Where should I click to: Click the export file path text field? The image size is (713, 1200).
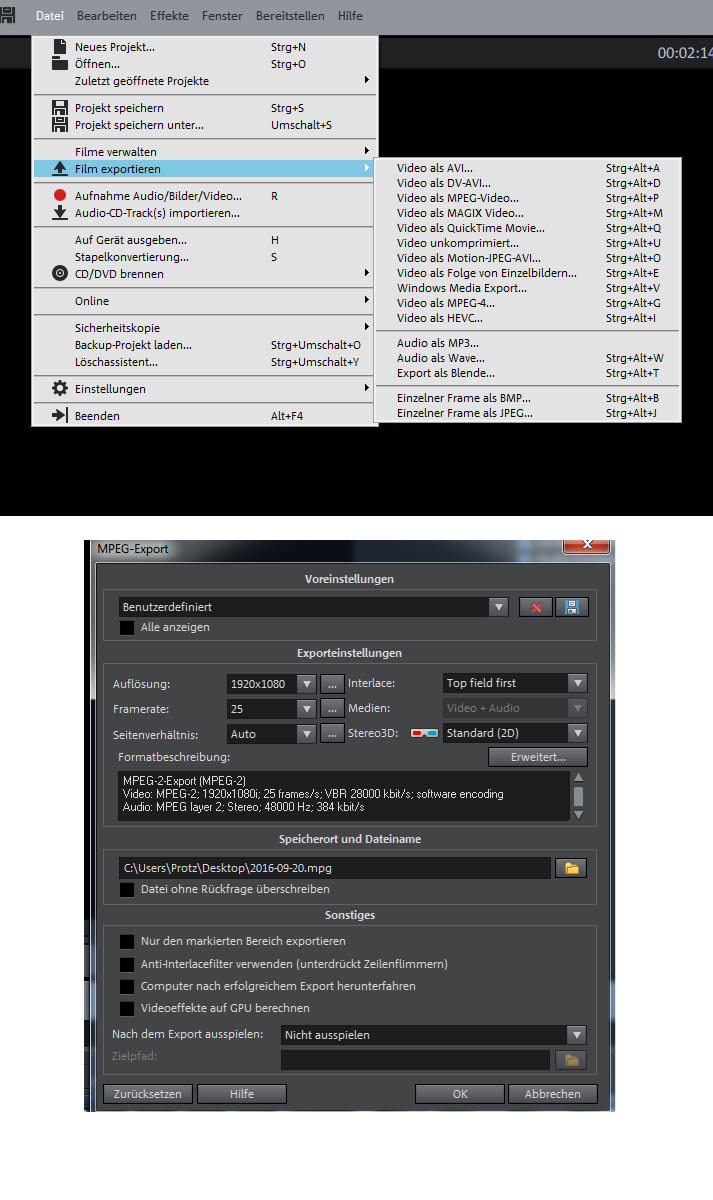(333, 868)
